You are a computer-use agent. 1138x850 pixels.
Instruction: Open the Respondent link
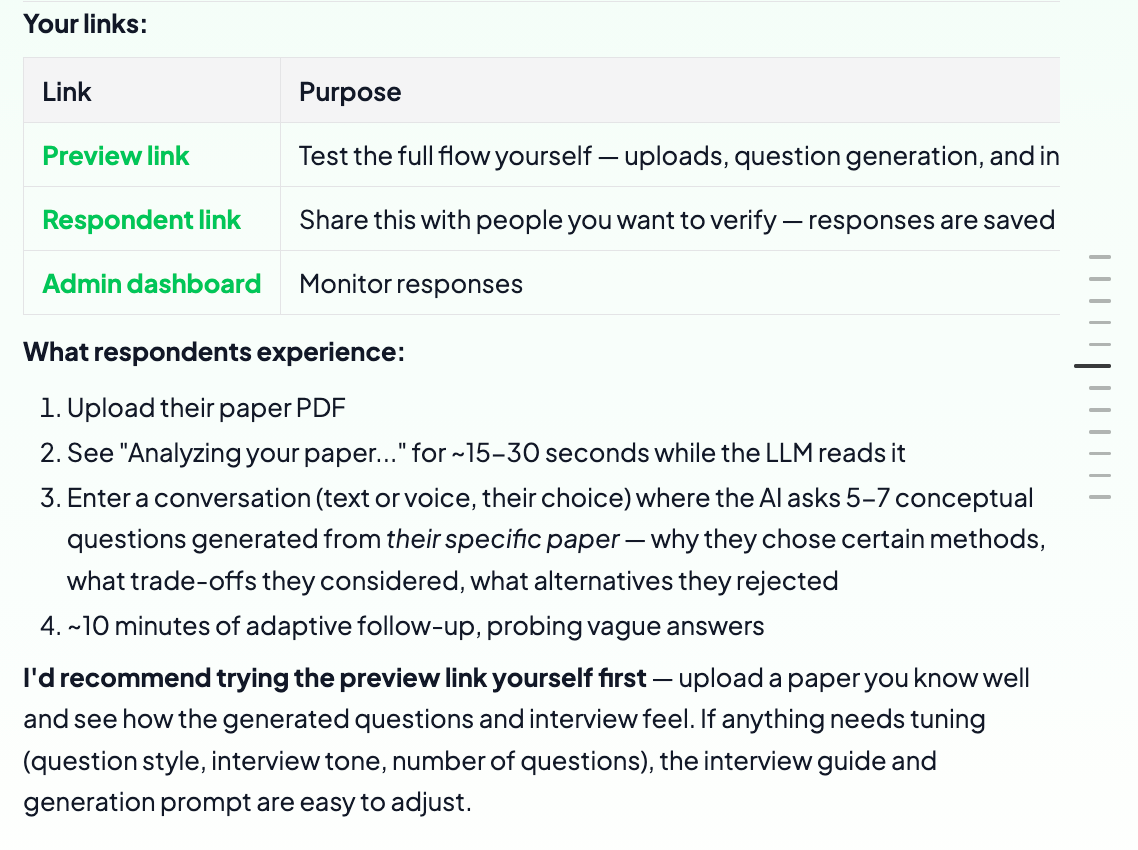[142, 220]
